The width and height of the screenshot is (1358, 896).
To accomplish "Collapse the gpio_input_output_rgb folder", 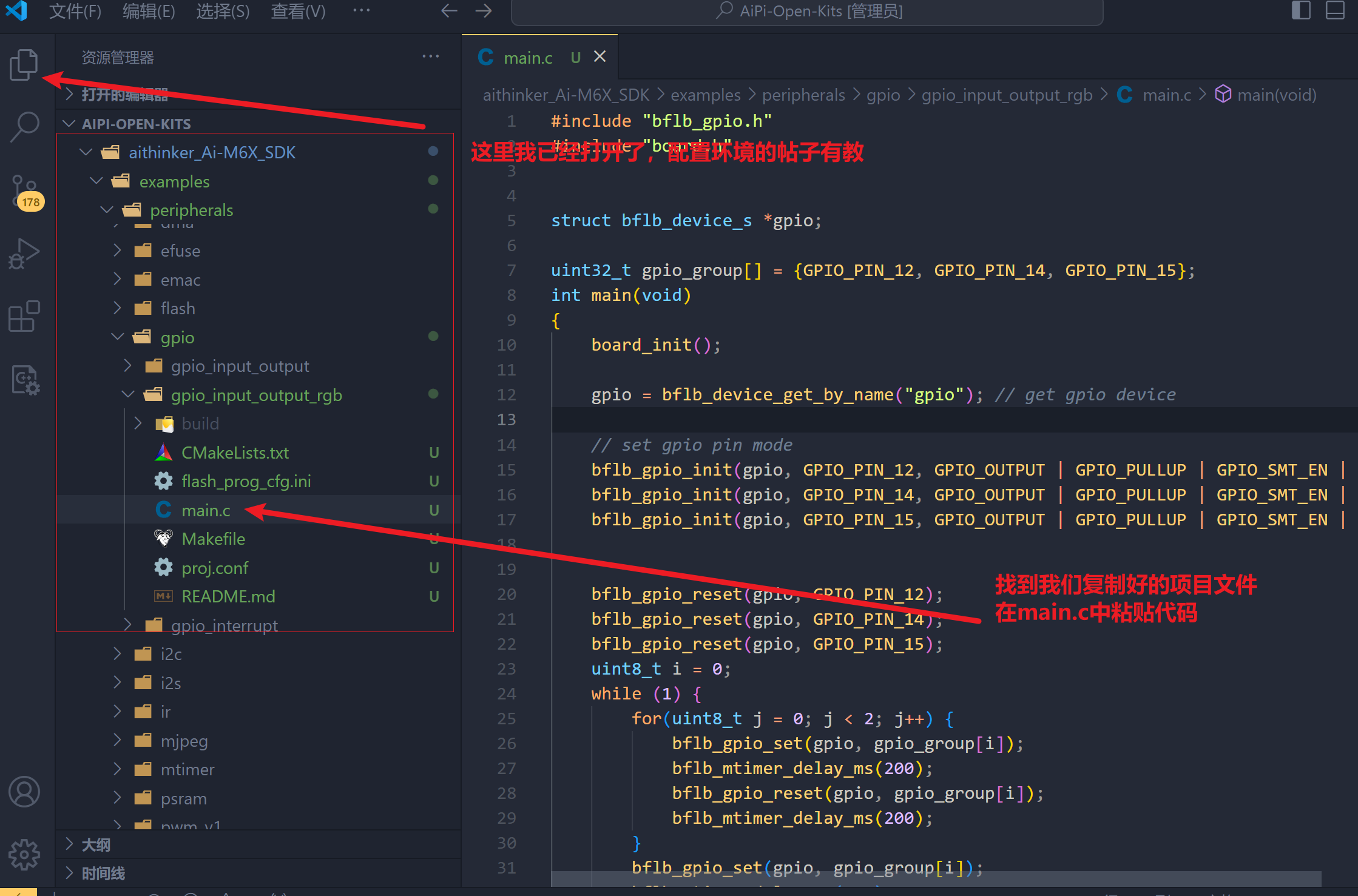I will [x=258, y=395].
